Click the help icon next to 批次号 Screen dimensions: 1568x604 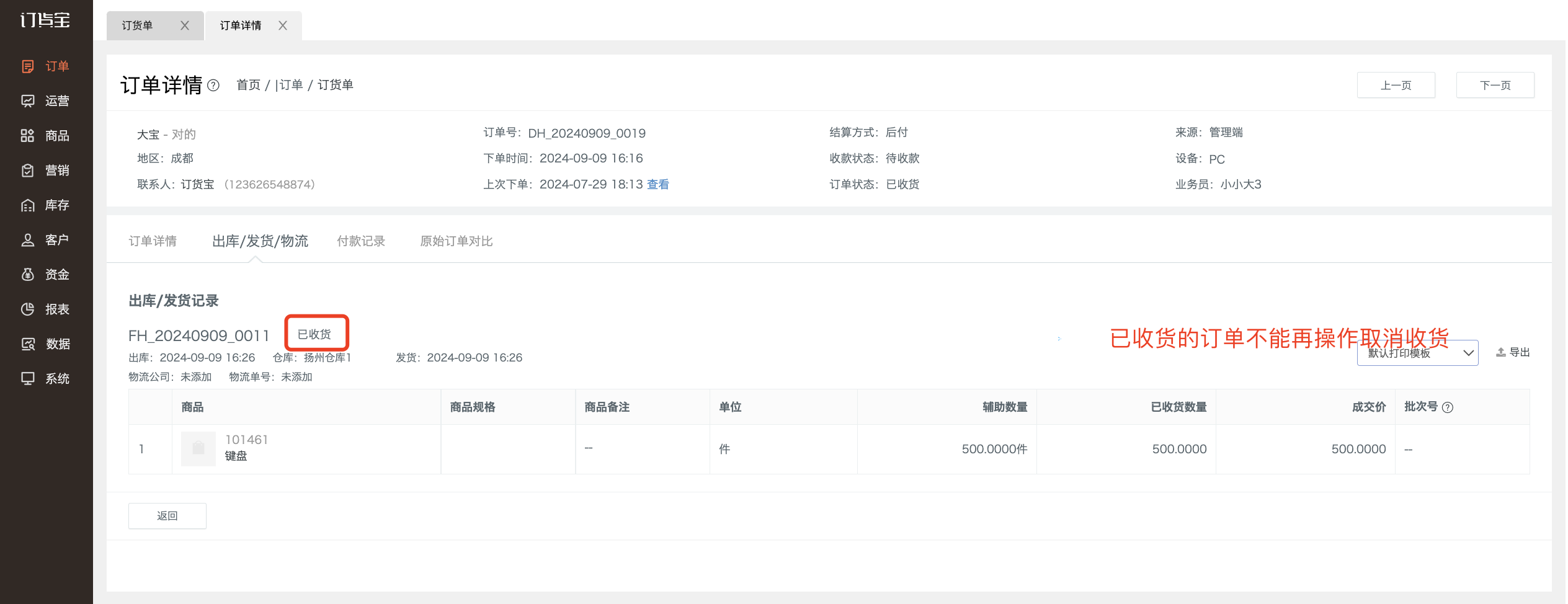(x=1448, y=407)
